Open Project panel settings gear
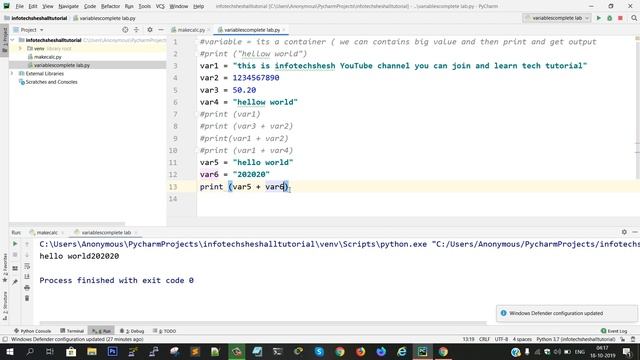Screen dimensions: 640x360 (x=150, y=30)
